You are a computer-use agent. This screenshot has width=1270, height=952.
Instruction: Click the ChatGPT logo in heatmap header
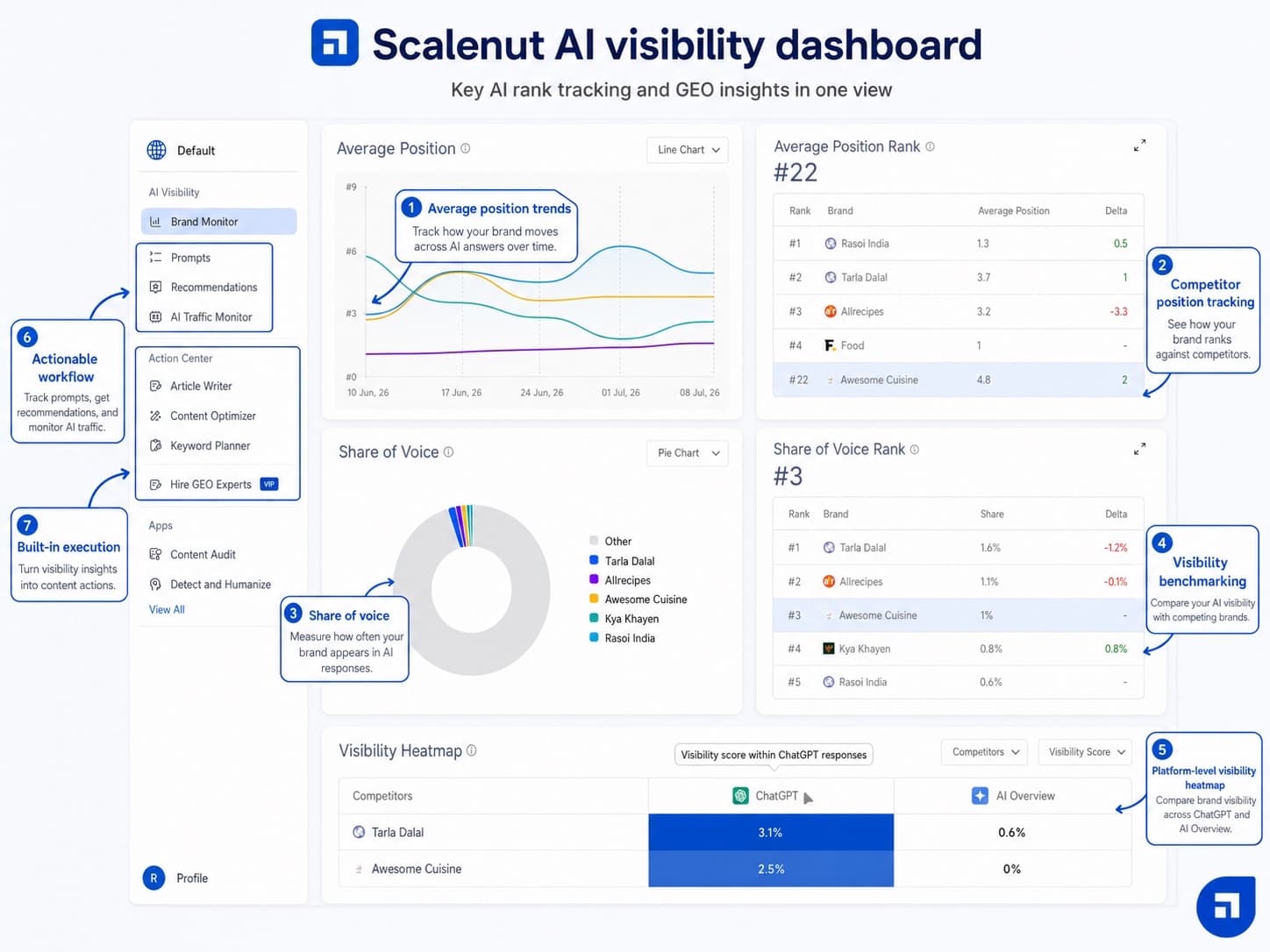point(740,795)
